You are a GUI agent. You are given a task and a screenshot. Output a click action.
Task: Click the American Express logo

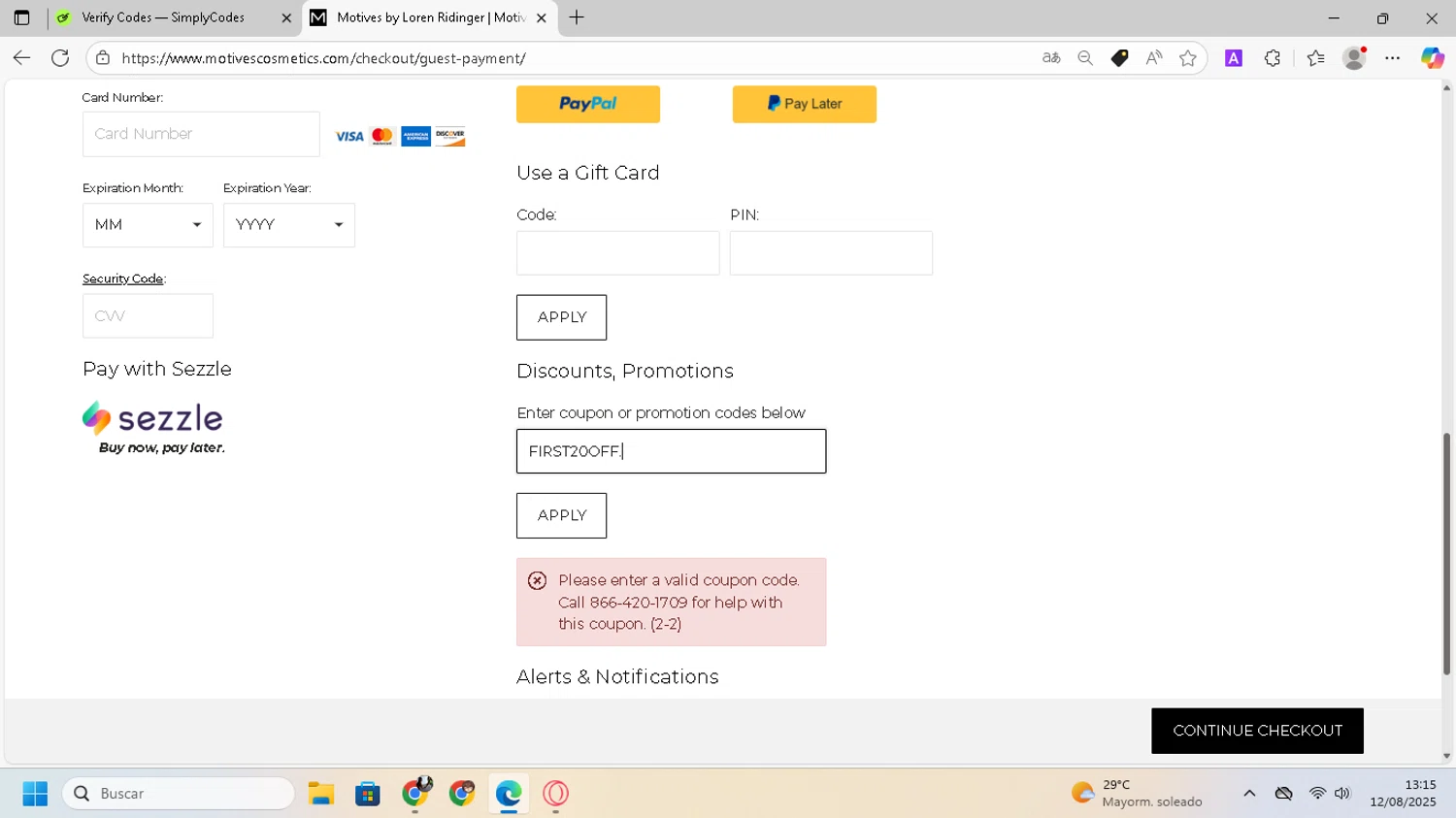415,137
